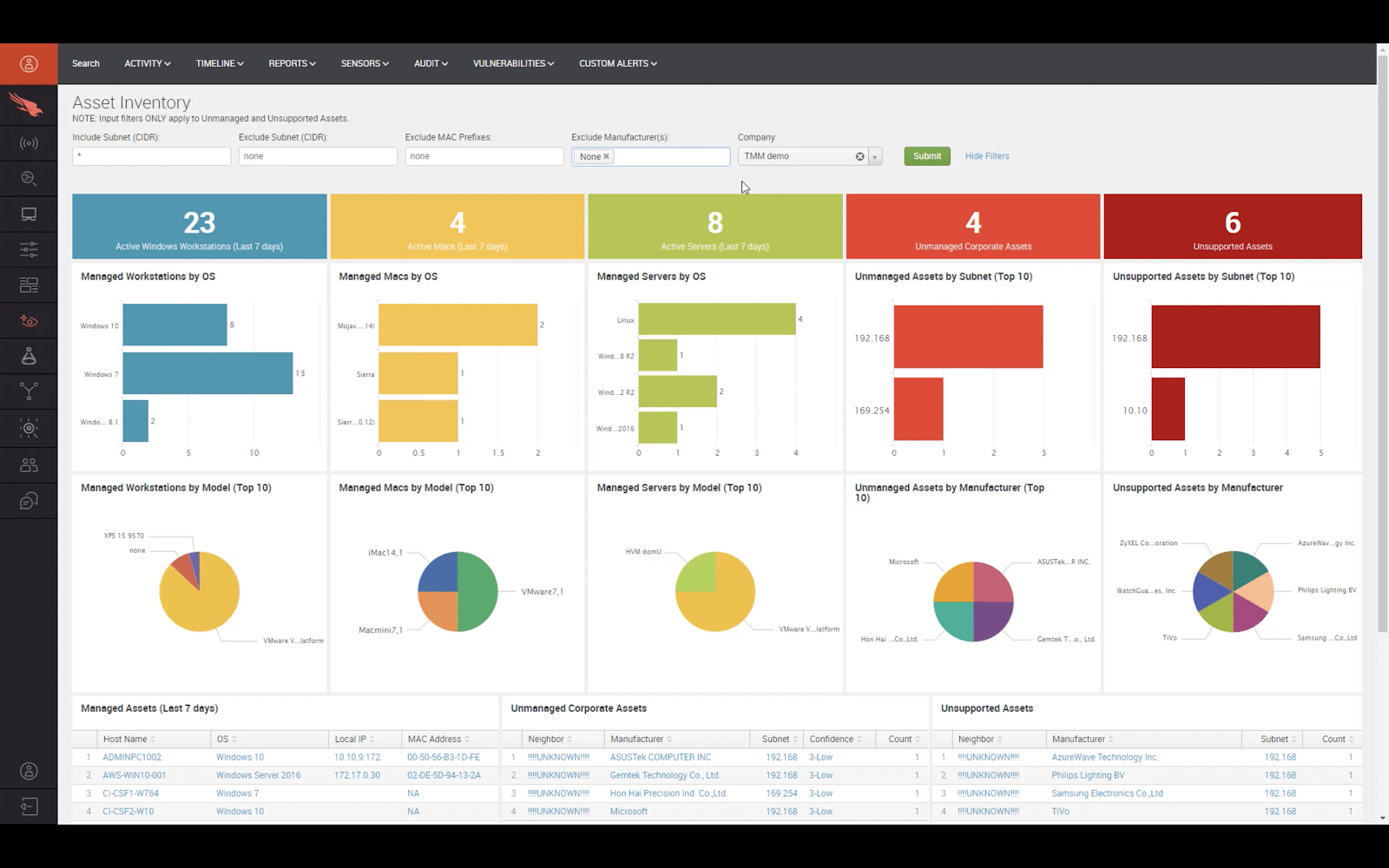Viewport: 1389px width, 868px height.
Task: Open the Dashboards layout sidebar icon
Action: pos(29,285)
